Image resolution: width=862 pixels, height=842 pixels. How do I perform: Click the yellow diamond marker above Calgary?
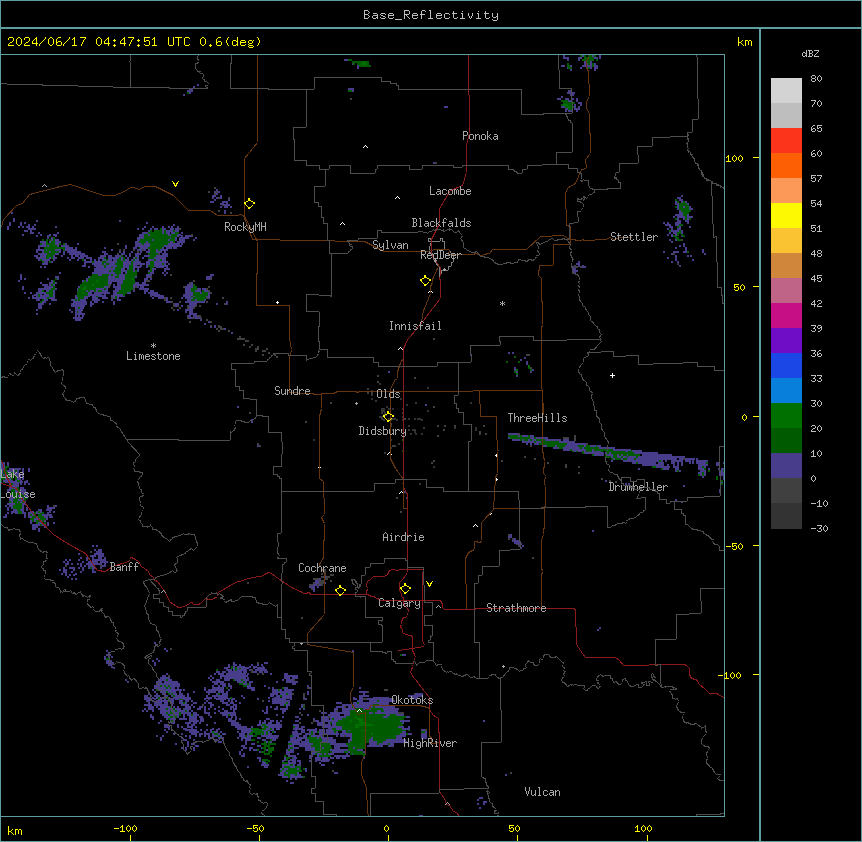pyautogui.click(x=405, y=589)
